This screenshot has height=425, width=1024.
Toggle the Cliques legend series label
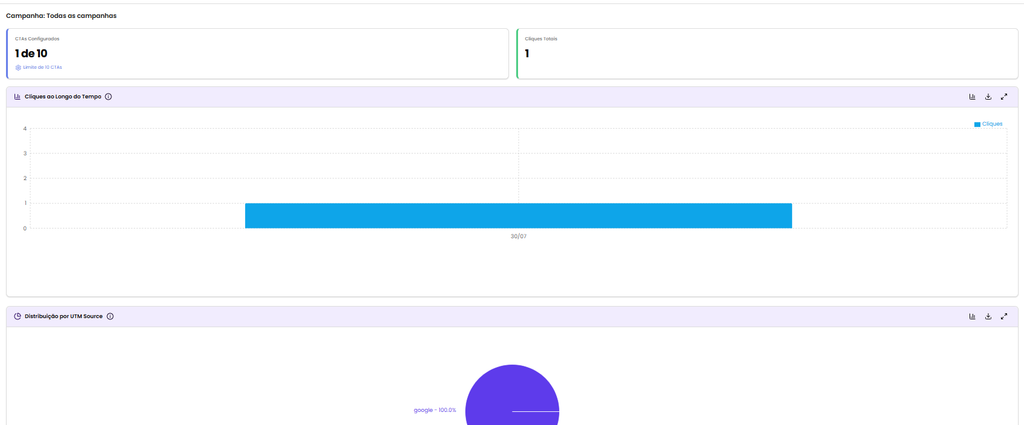pyautogui.click(x=992, y=124)
